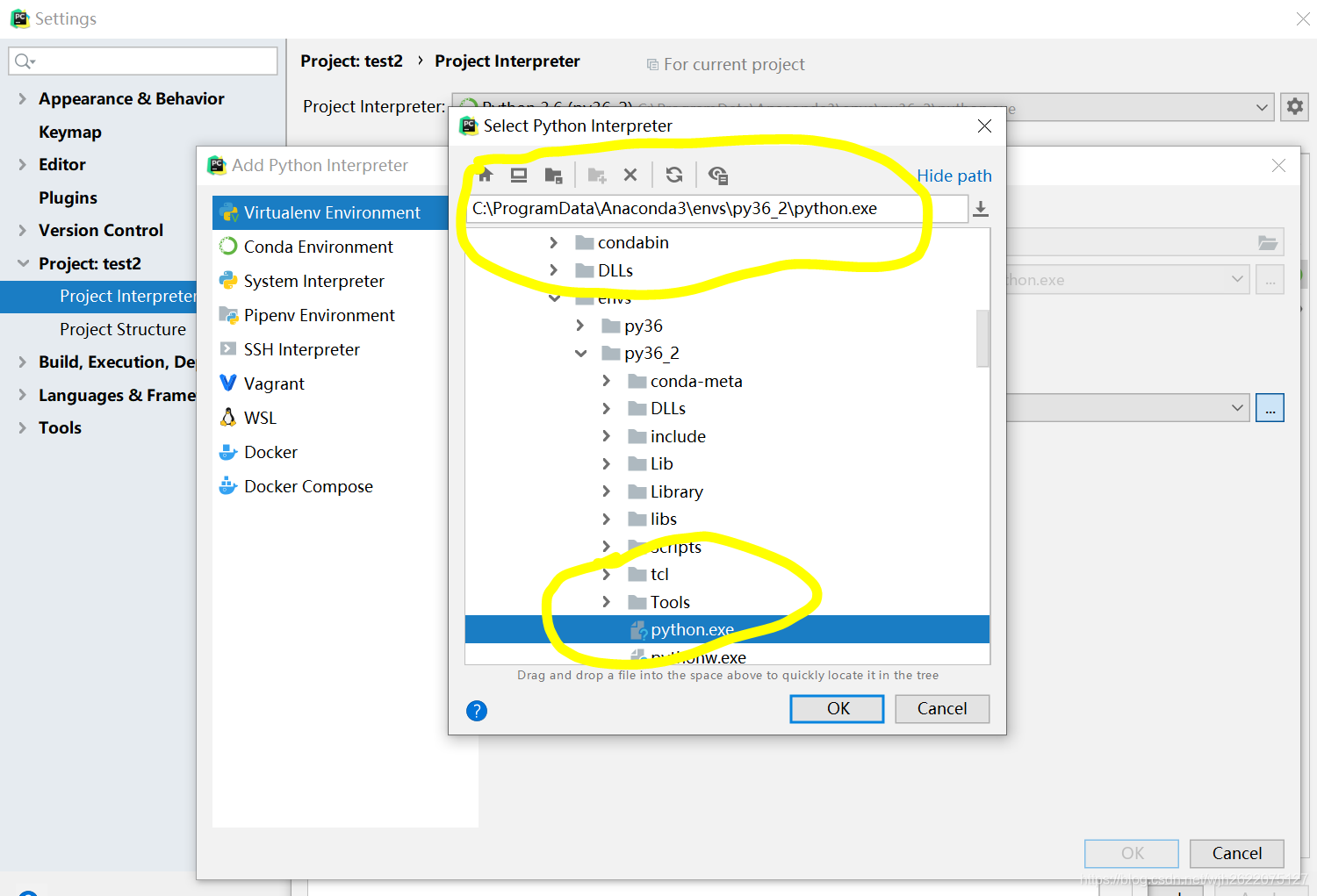Expand the tcl folder

[x=606, y=574]
